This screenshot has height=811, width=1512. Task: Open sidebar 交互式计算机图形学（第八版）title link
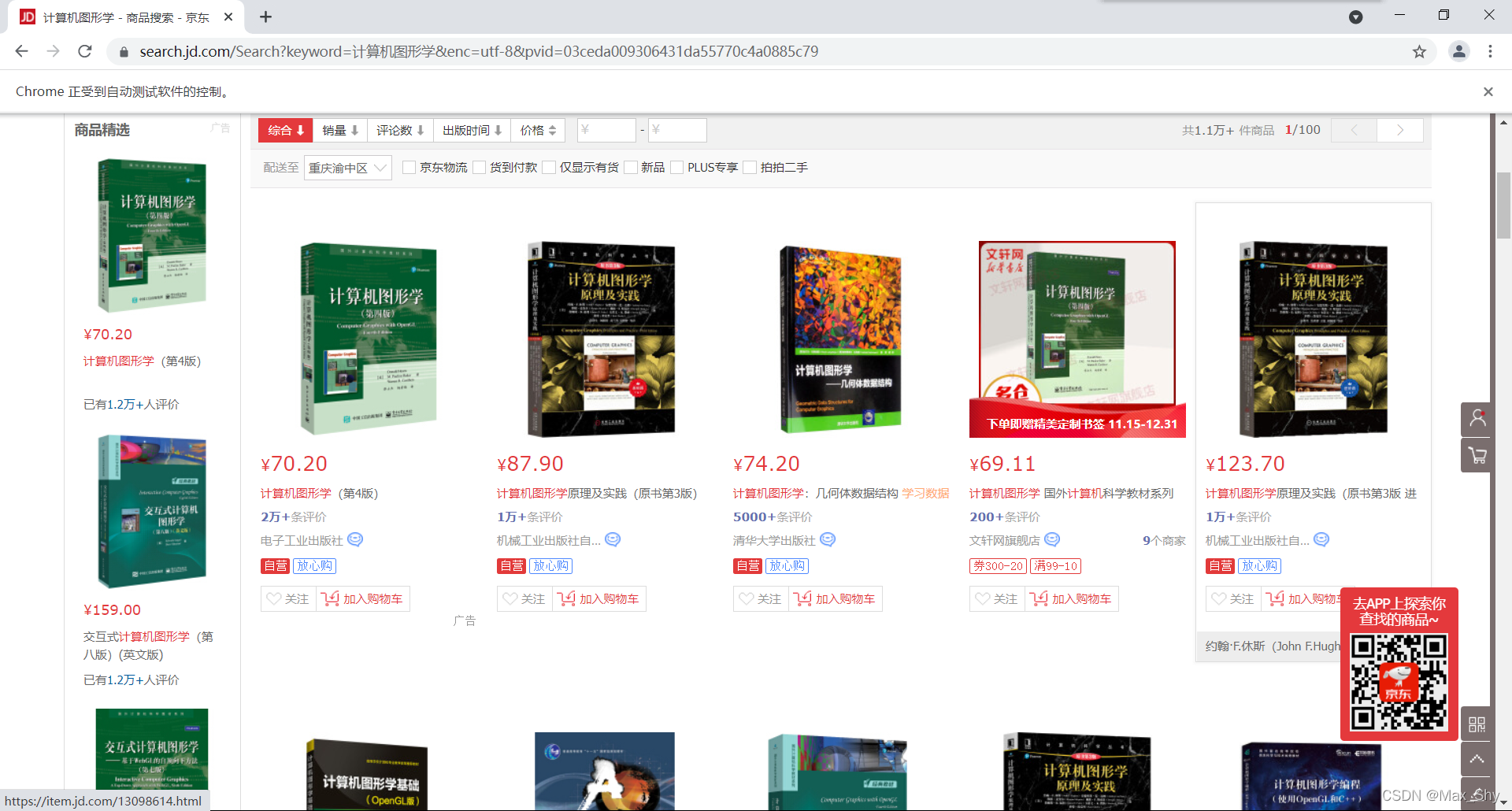(x=148, y=646)
